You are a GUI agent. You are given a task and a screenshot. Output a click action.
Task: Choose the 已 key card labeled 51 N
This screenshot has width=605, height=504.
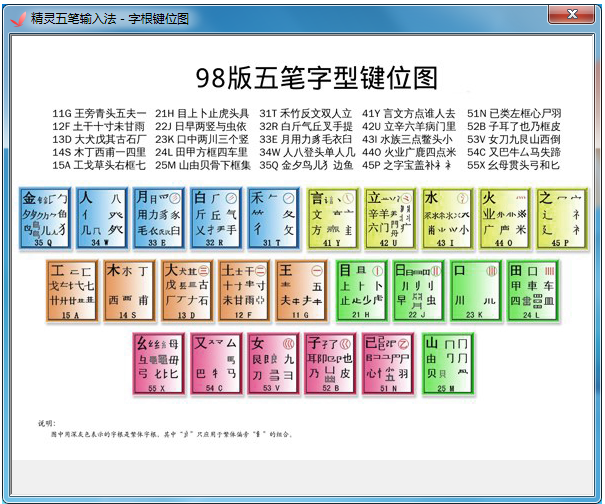388,364
